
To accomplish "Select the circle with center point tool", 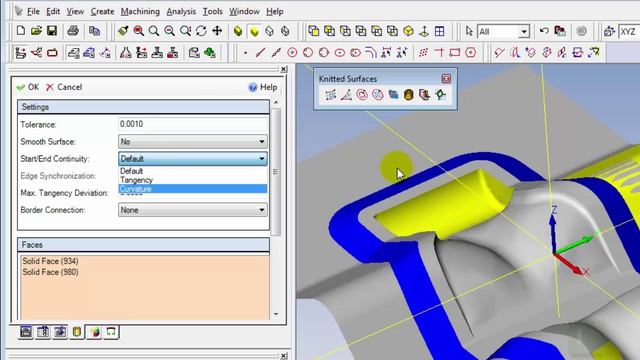I will 292,53.
